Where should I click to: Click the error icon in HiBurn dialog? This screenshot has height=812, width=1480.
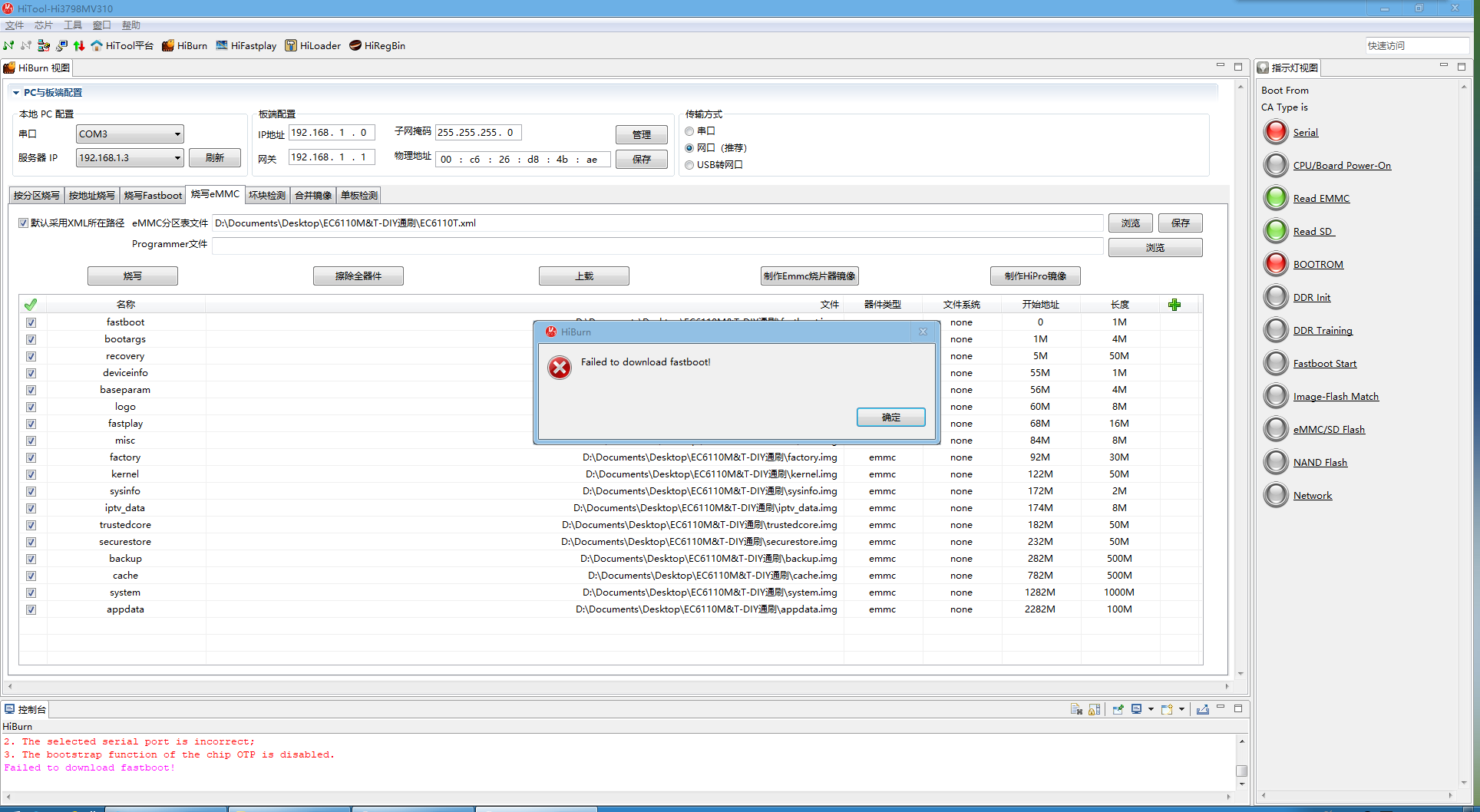[x=560, y=368]
